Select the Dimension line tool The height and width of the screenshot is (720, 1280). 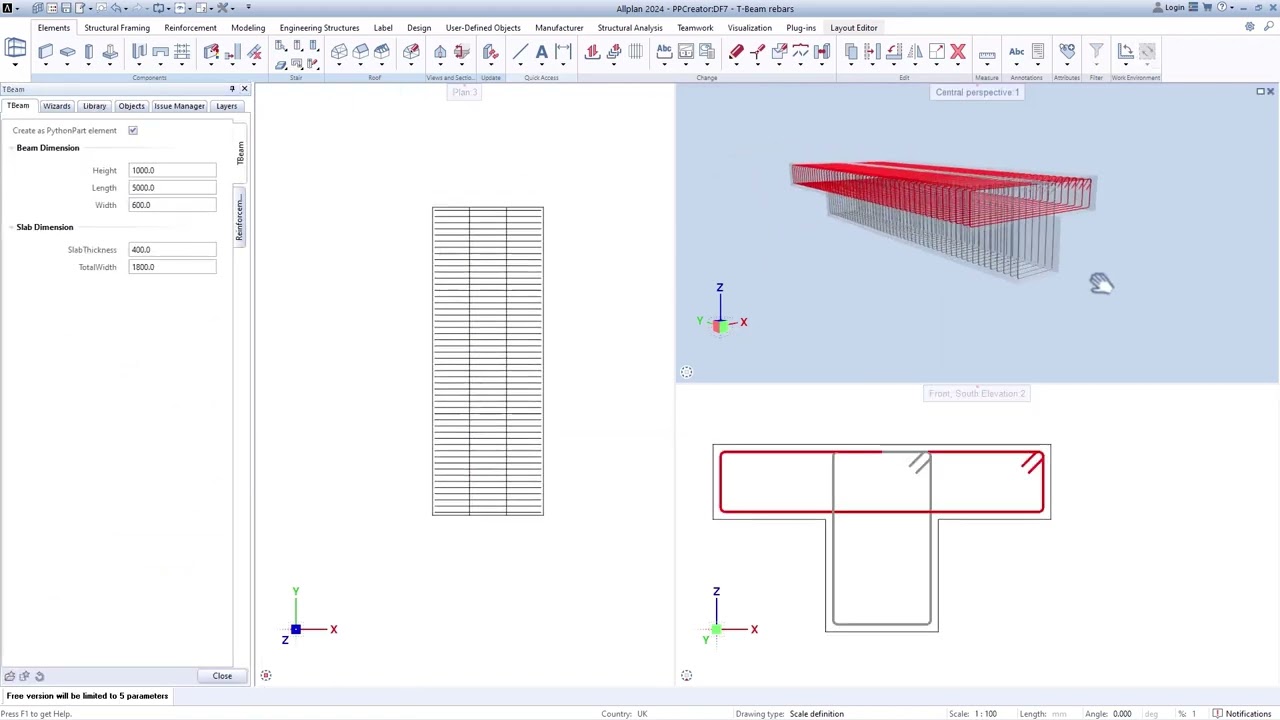point(563,51)
